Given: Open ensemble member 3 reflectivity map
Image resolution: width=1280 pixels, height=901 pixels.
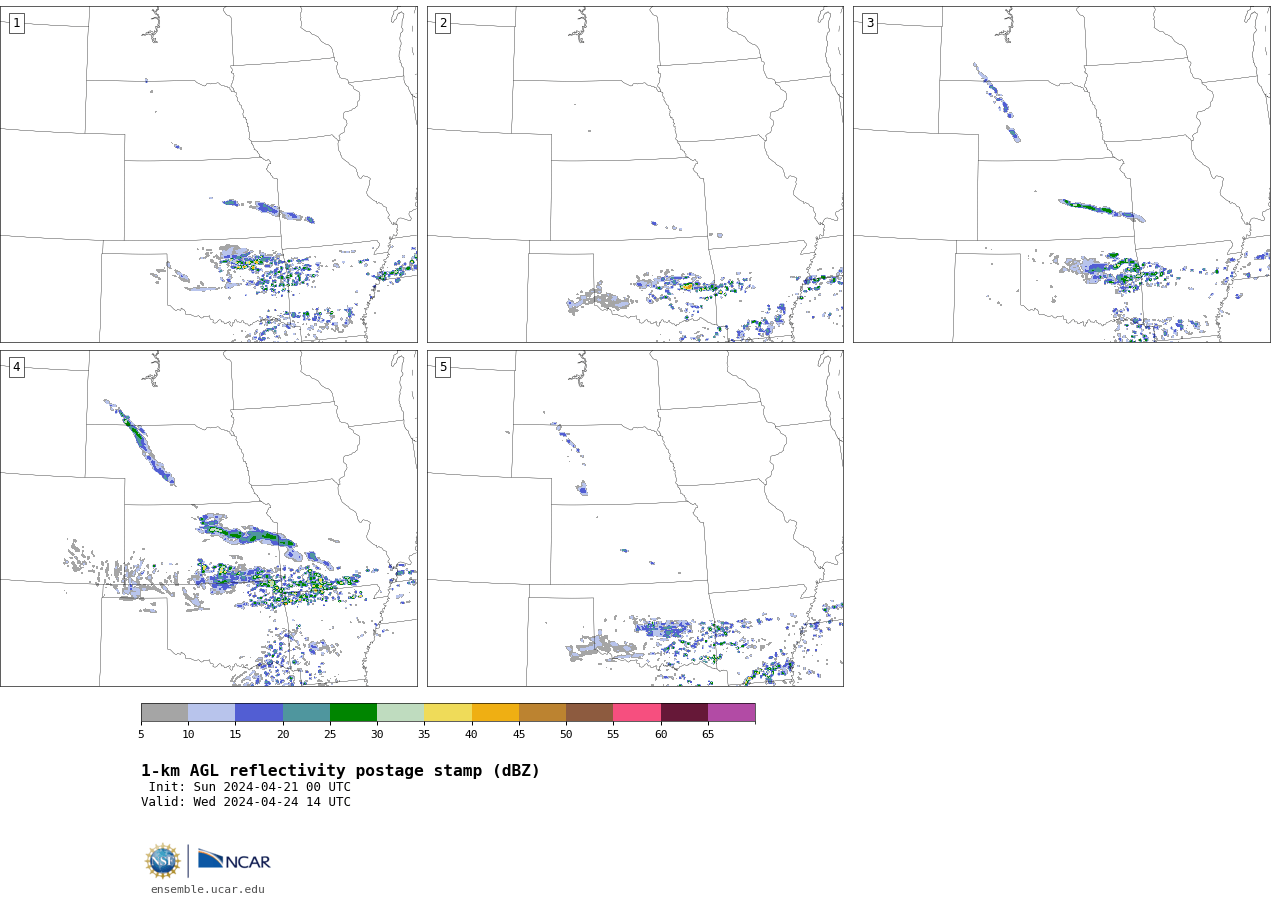Looking at the screenshot, I should (1061, 174).
